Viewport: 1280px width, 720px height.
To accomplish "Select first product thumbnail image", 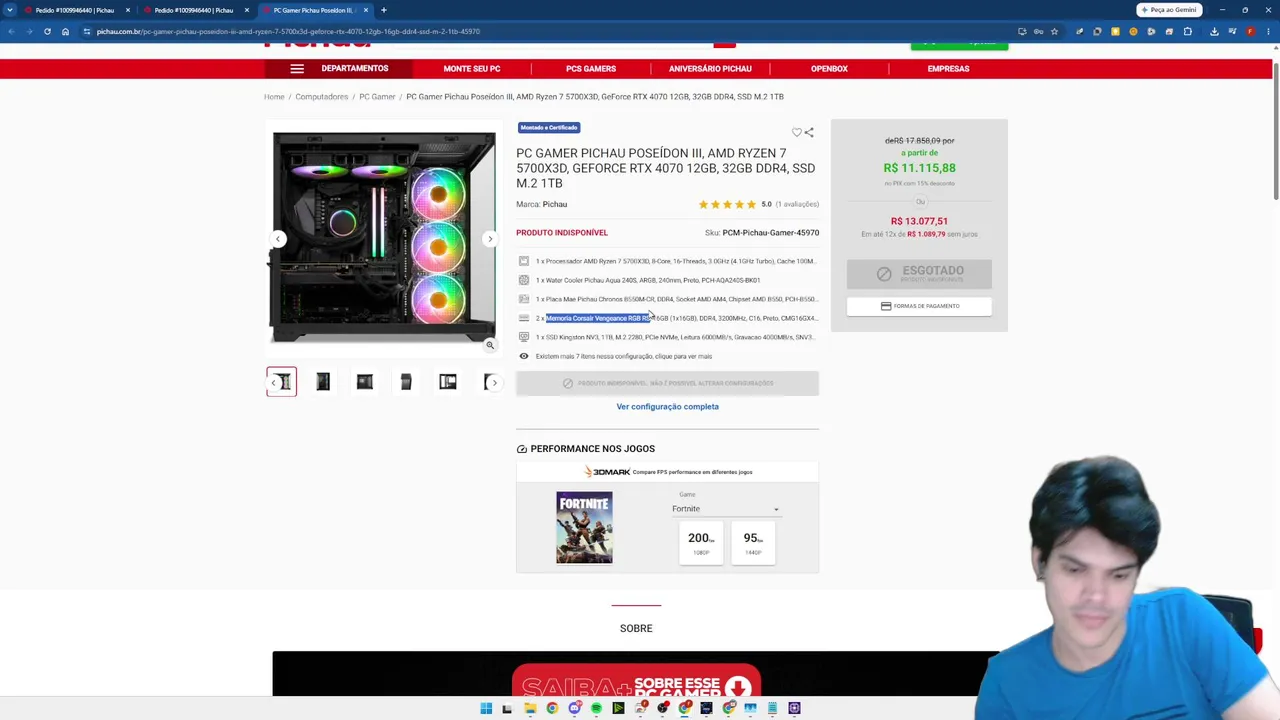I will coord(281,382).
